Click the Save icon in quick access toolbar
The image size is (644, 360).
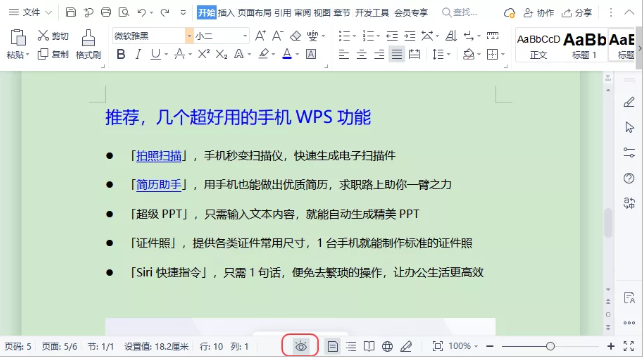click(71, 12)
